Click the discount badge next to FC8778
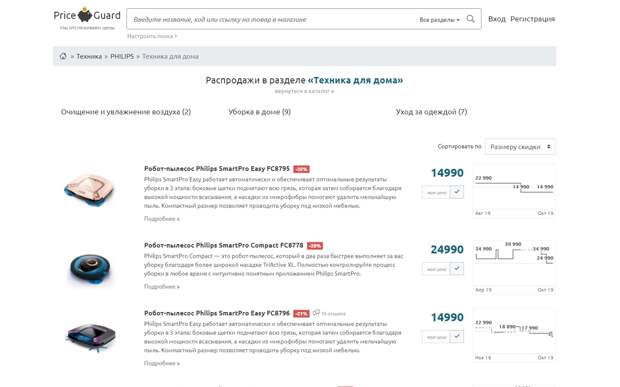 point(315,246)
